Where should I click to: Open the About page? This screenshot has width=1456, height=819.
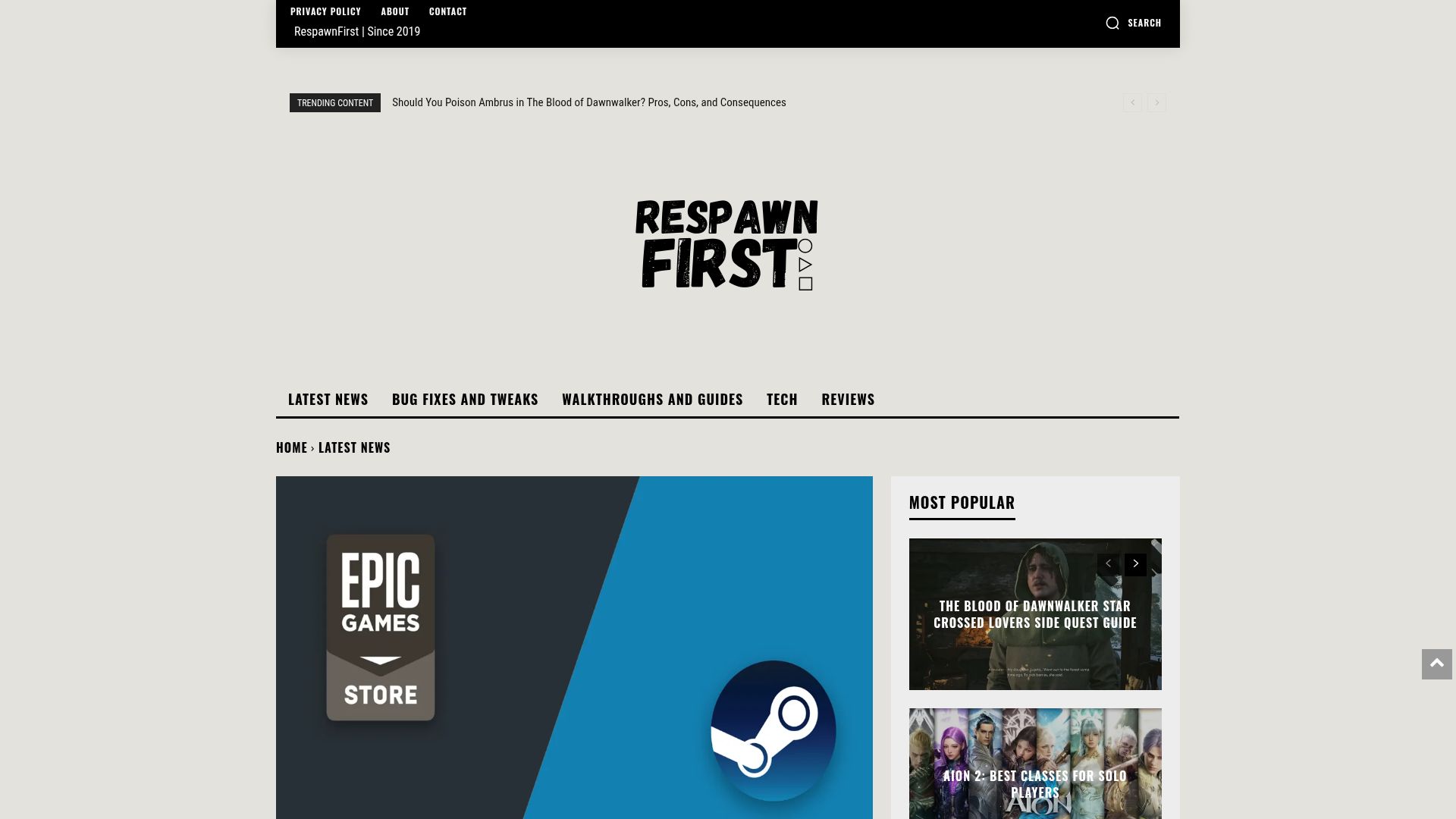pos(394,11)
